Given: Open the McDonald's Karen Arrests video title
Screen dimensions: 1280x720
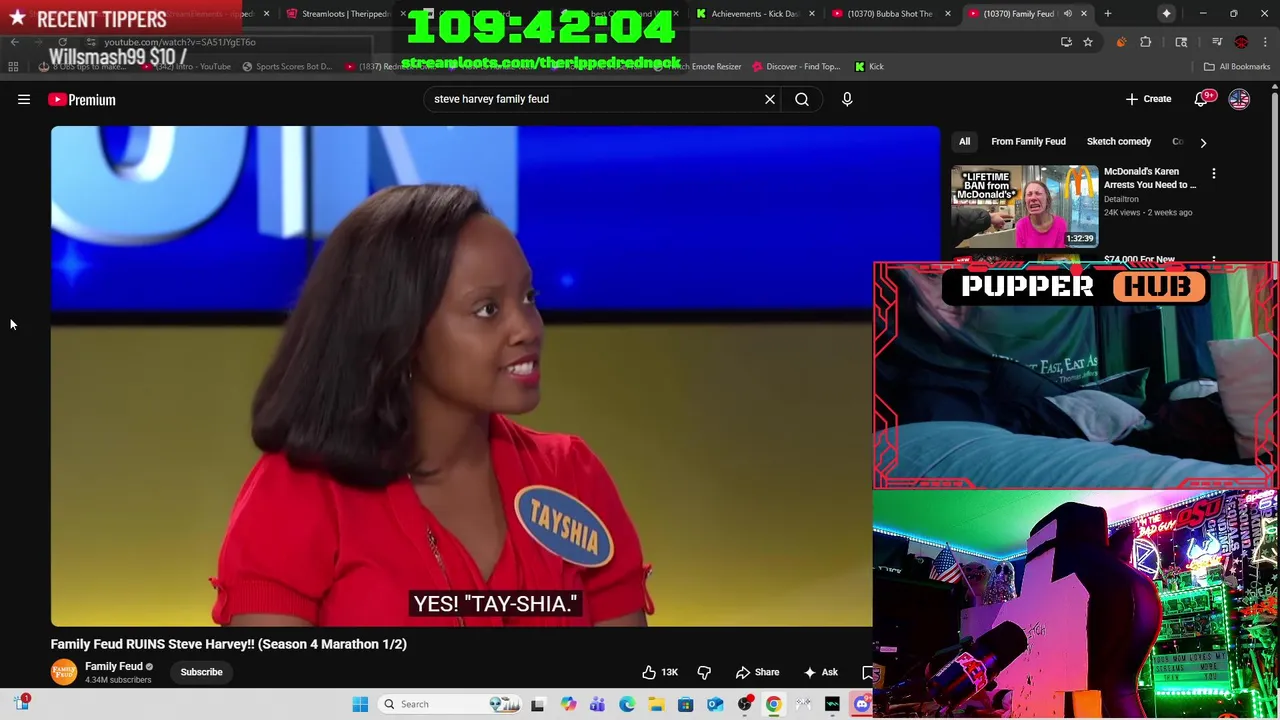Looking at the screenshot, I should [x=1150, y=178].
